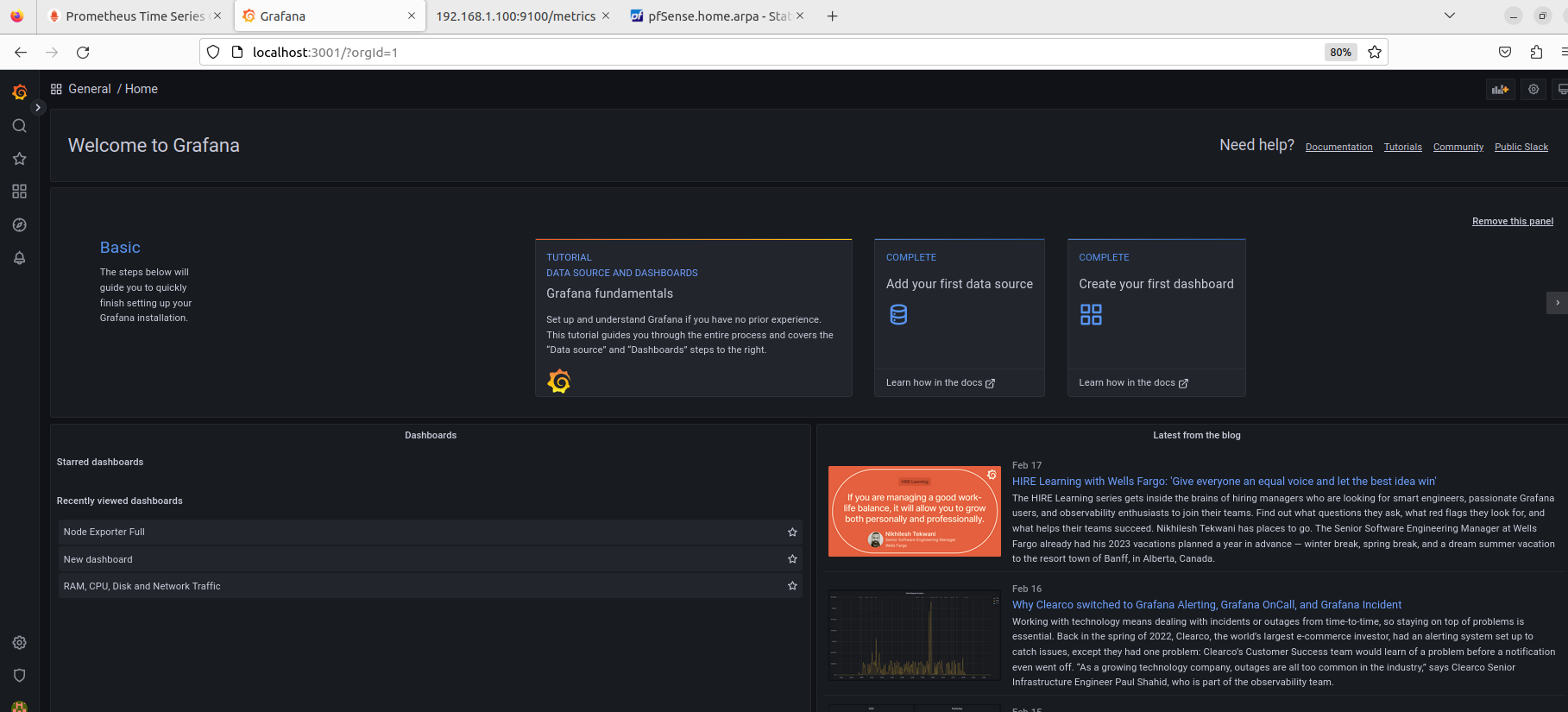The width and height of the screenshot is (1568, 712).
Task: Open the HIRE Learning with Wells Fargo blog post
Action: point(1224,482)
